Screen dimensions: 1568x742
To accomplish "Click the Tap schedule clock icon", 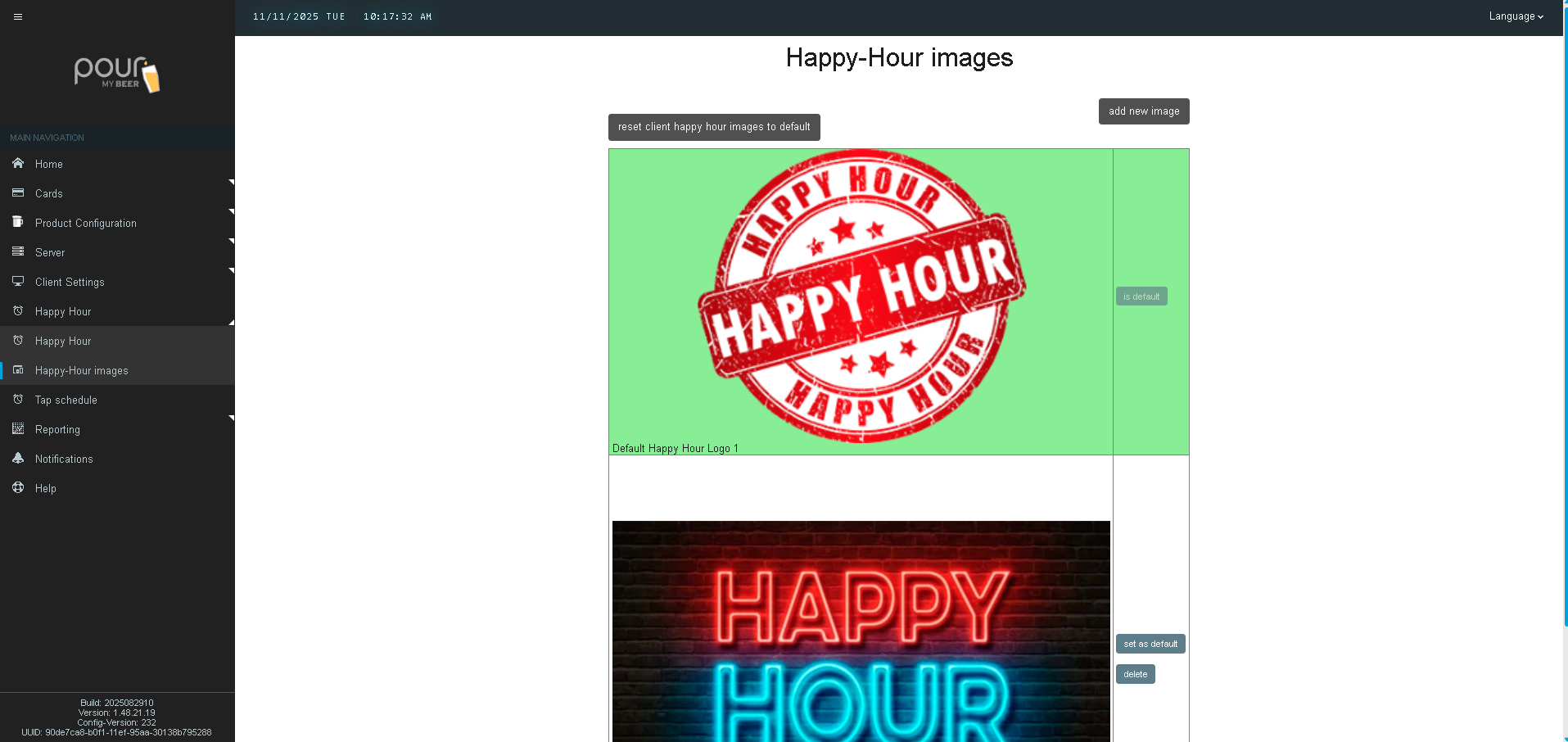I will [x=18, y=400].
